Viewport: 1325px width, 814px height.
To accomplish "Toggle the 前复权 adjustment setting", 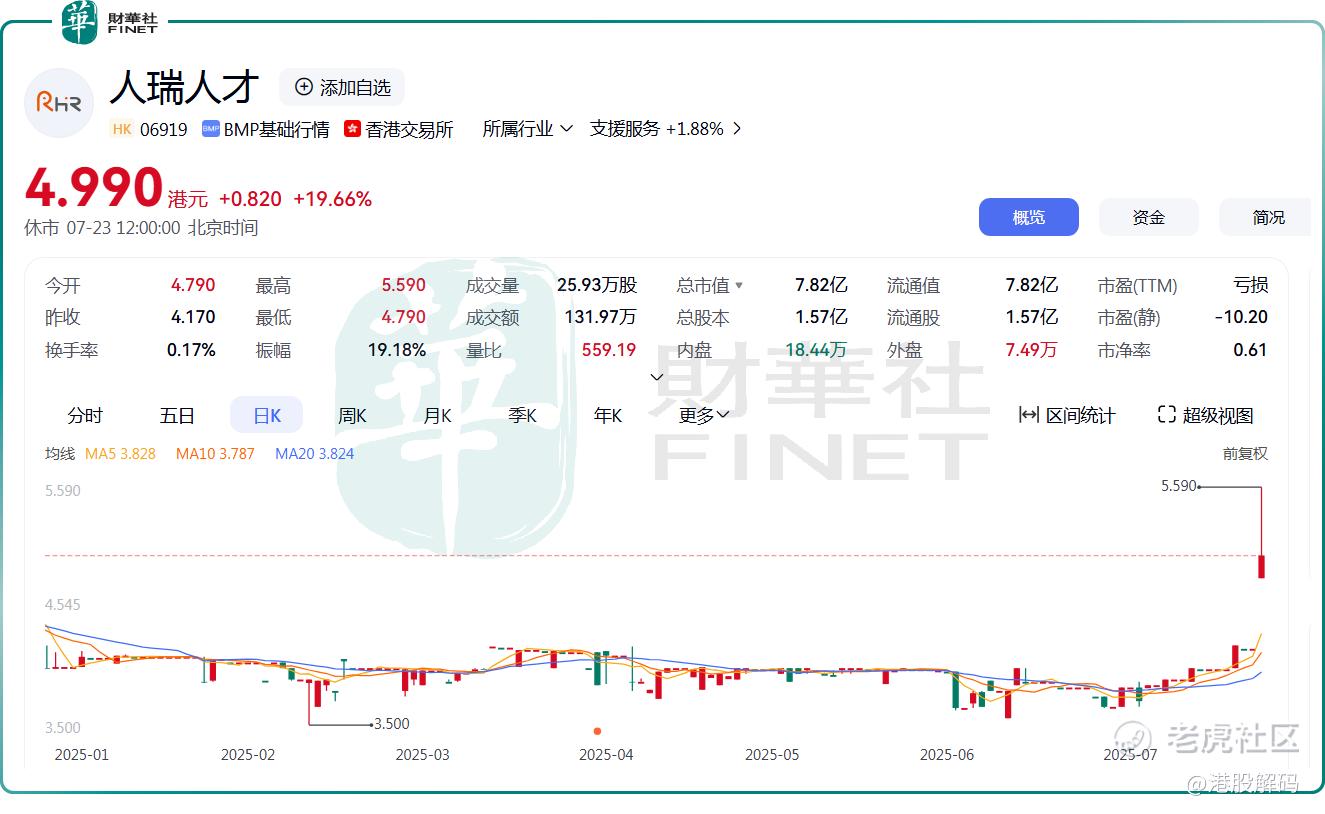I will pos(1245,454).
